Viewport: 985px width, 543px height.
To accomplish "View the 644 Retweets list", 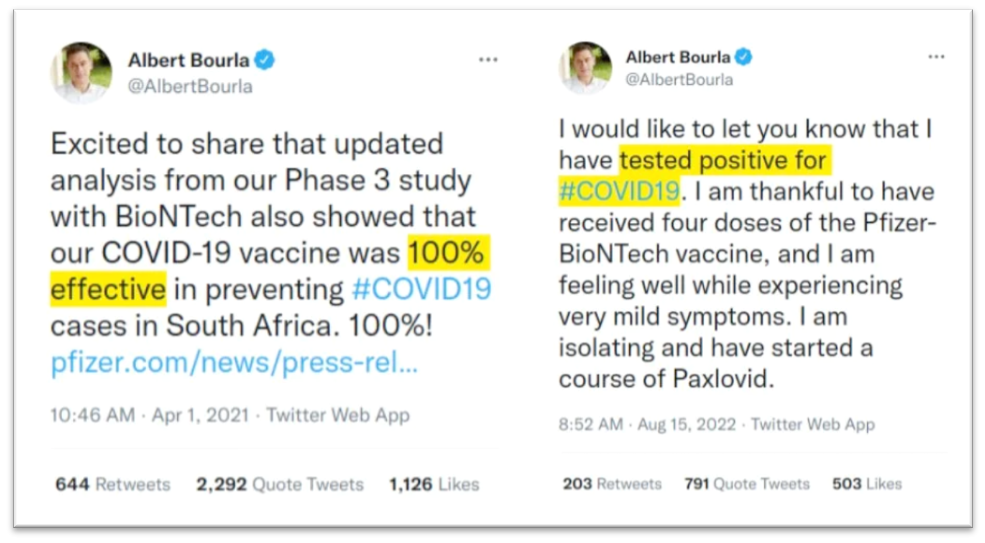I will [x=113, y=484].
